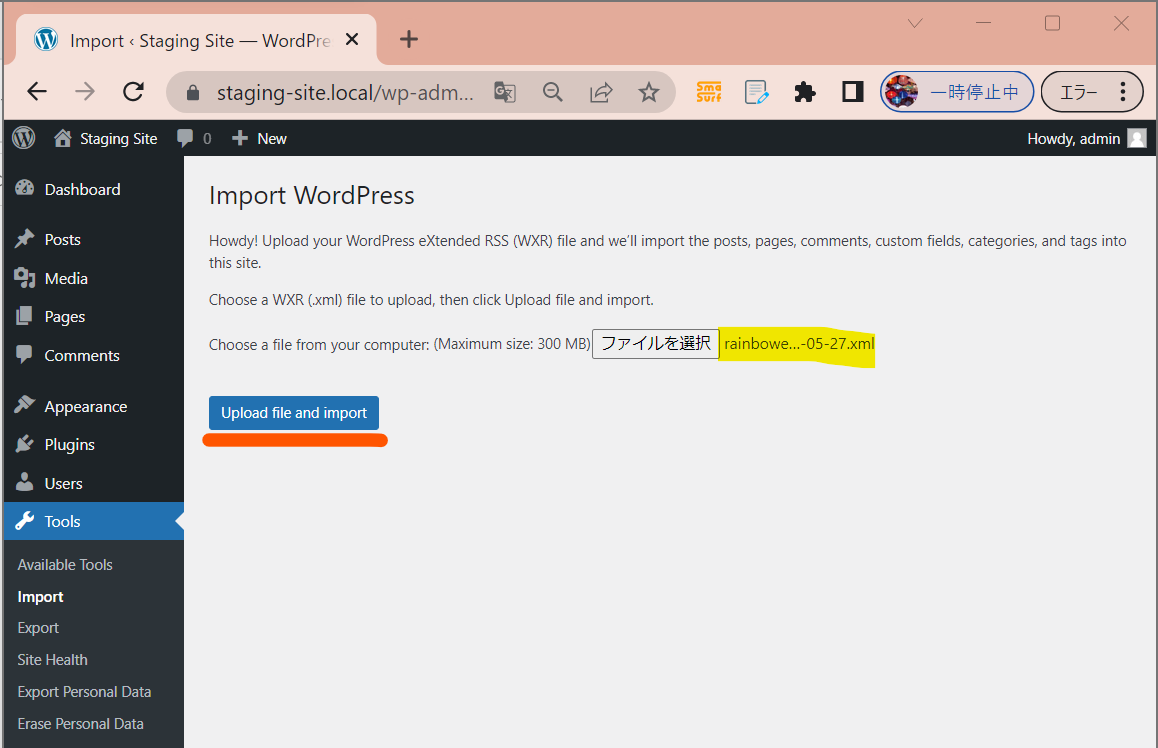This screenshot has height=748, width=1158.
Task: Click the plus icon beside New
Action: point(239,138)
